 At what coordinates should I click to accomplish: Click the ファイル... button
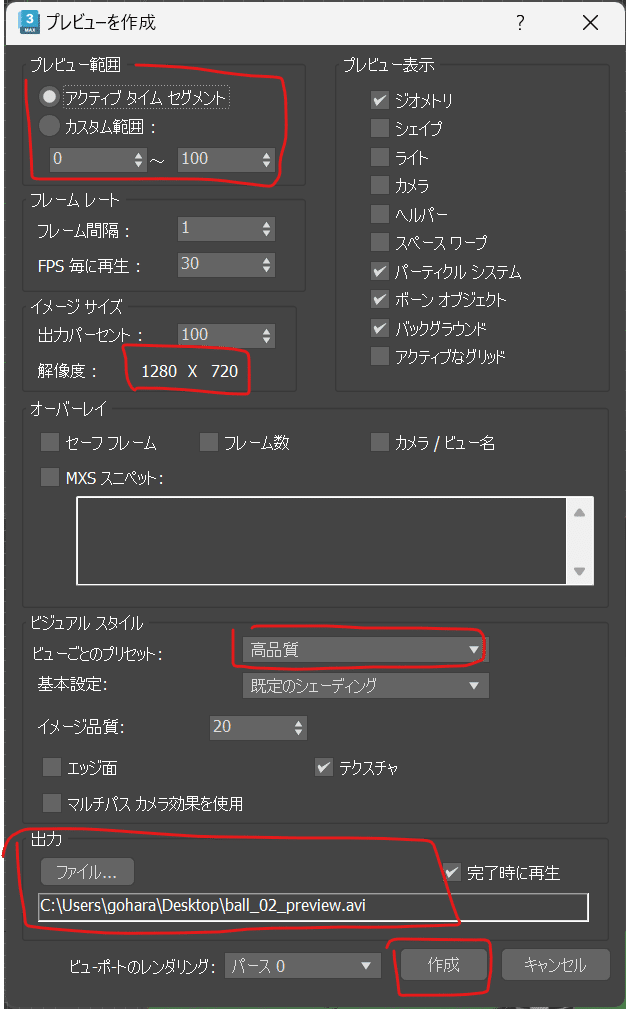point(87,872)
